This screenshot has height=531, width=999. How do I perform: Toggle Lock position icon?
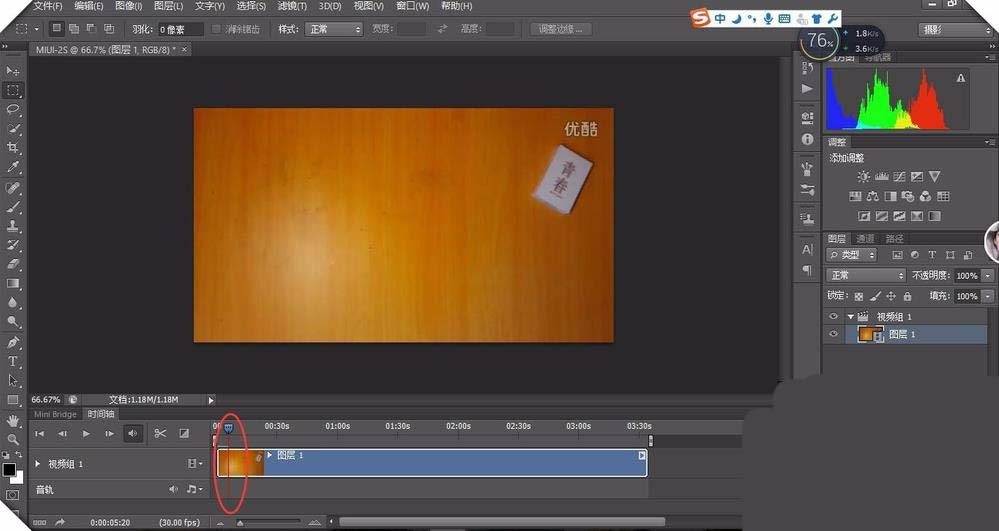pyautogui.click(x=891, y=296)
